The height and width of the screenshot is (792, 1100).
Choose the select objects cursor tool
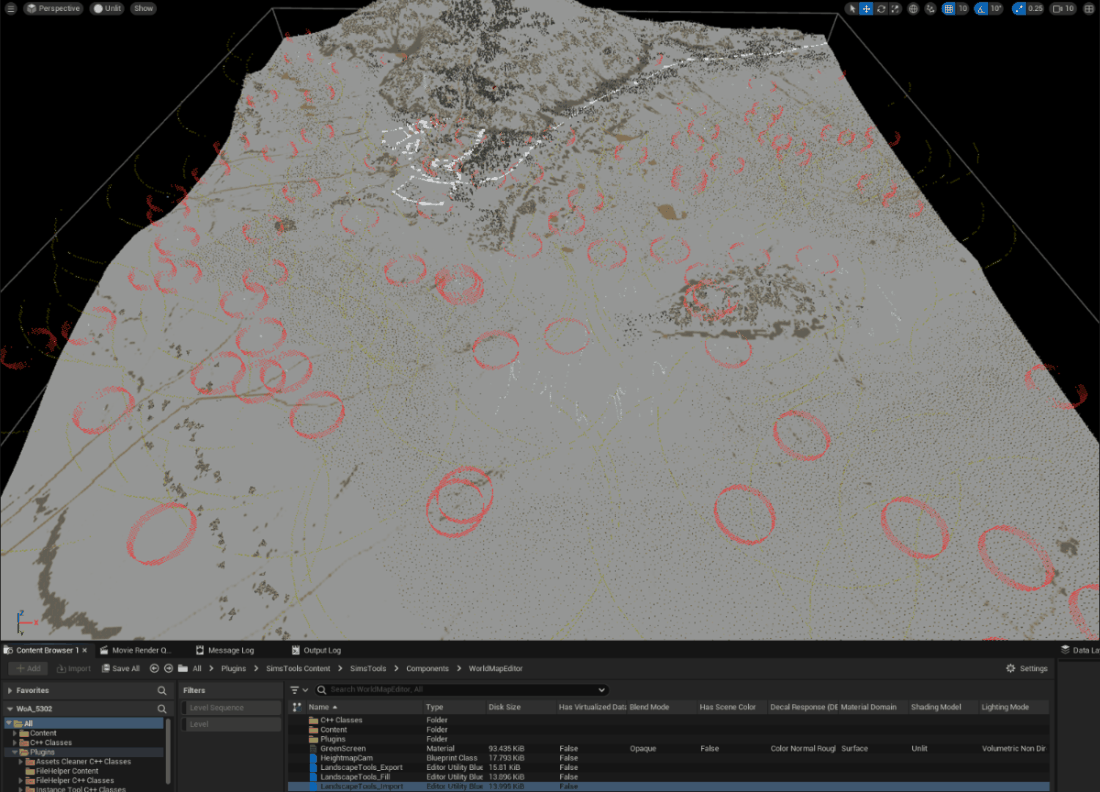[x=852, y=8]
